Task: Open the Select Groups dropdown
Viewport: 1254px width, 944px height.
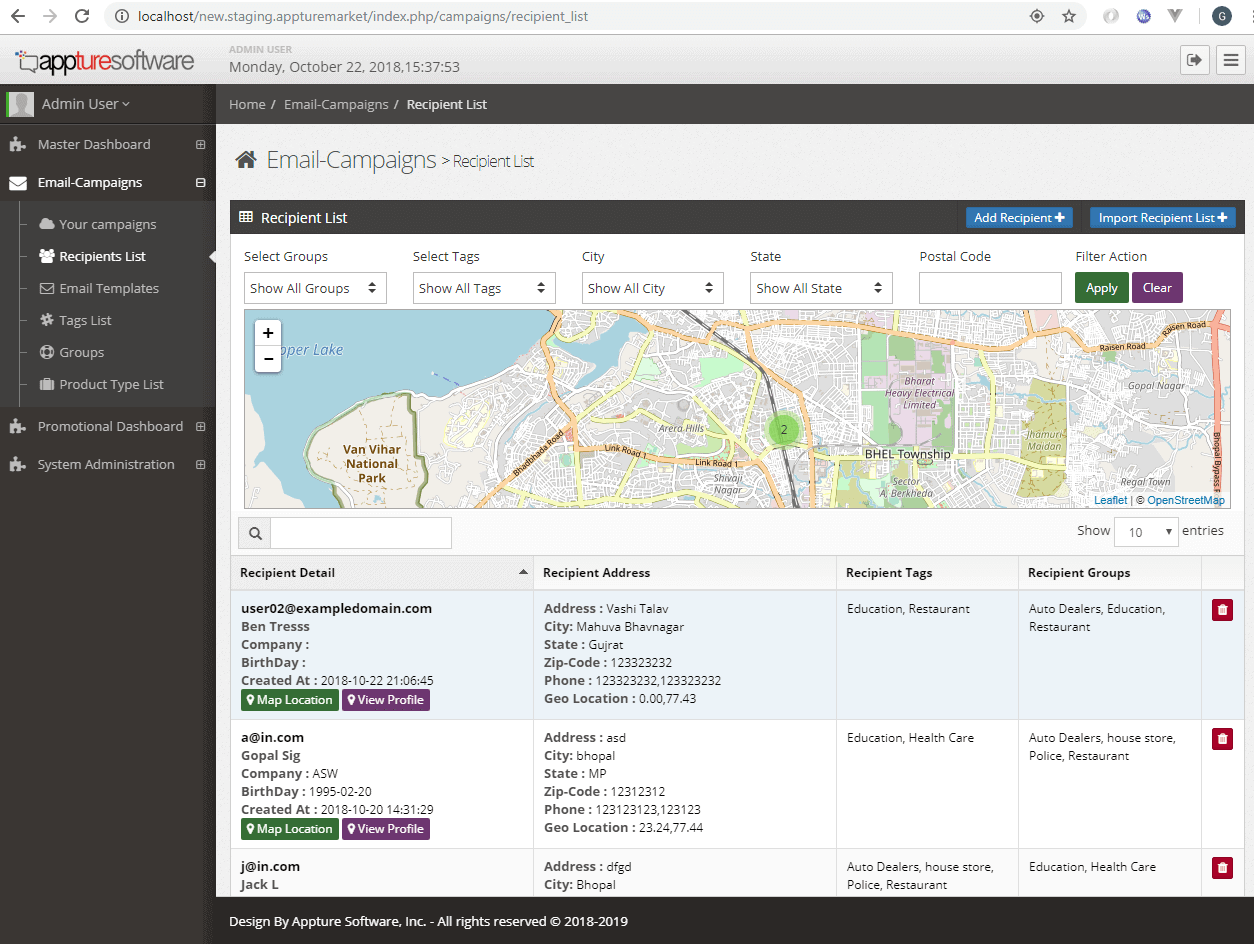Action: click(x=315, y=288)
